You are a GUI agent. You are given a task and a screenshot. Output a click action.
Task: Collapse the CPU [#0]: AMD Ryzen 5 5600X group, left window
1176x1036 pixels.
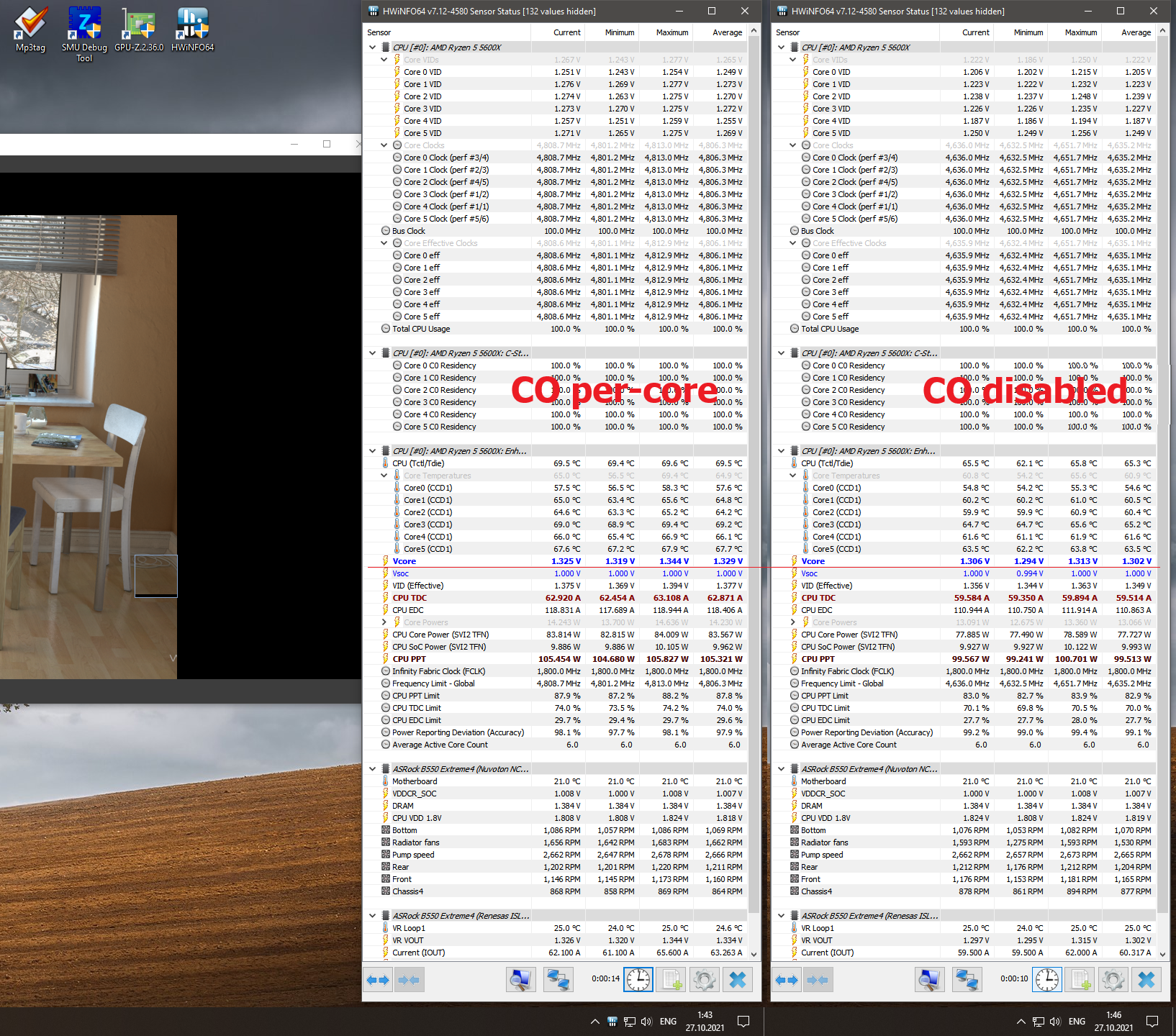coord(372,47)
